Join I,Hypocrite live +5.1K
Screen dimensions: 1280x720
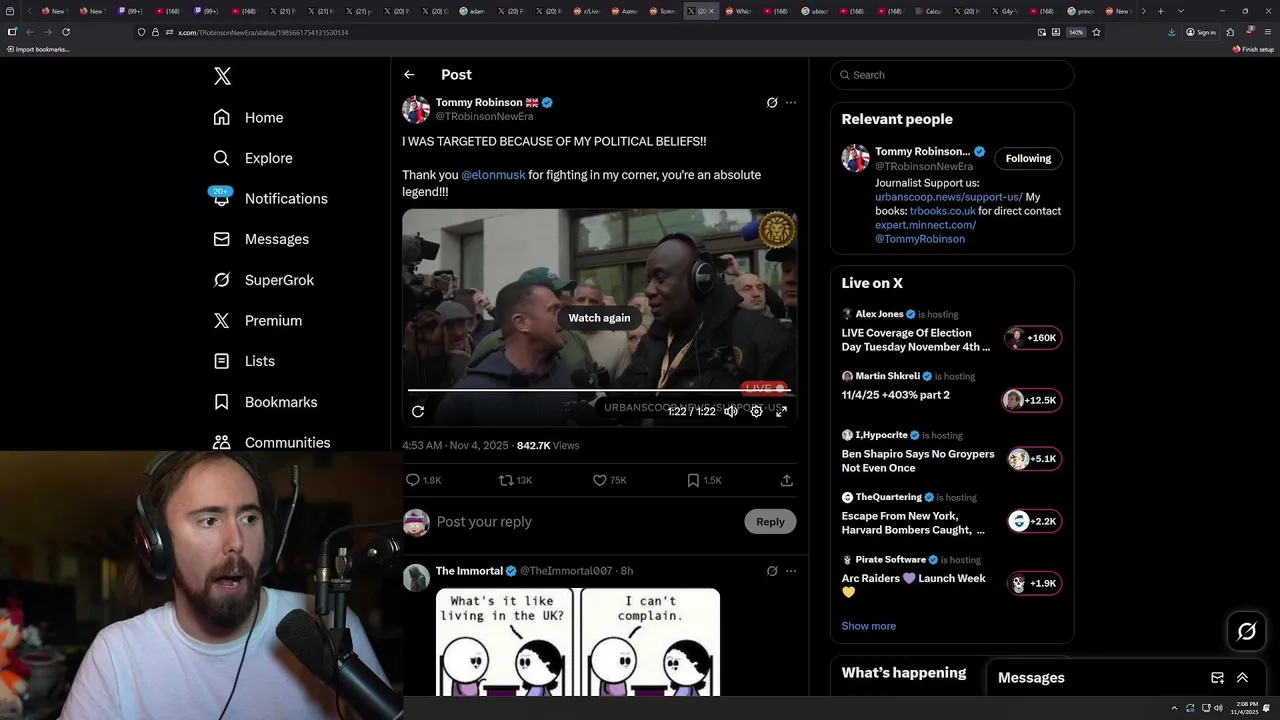pos(1034,459)
